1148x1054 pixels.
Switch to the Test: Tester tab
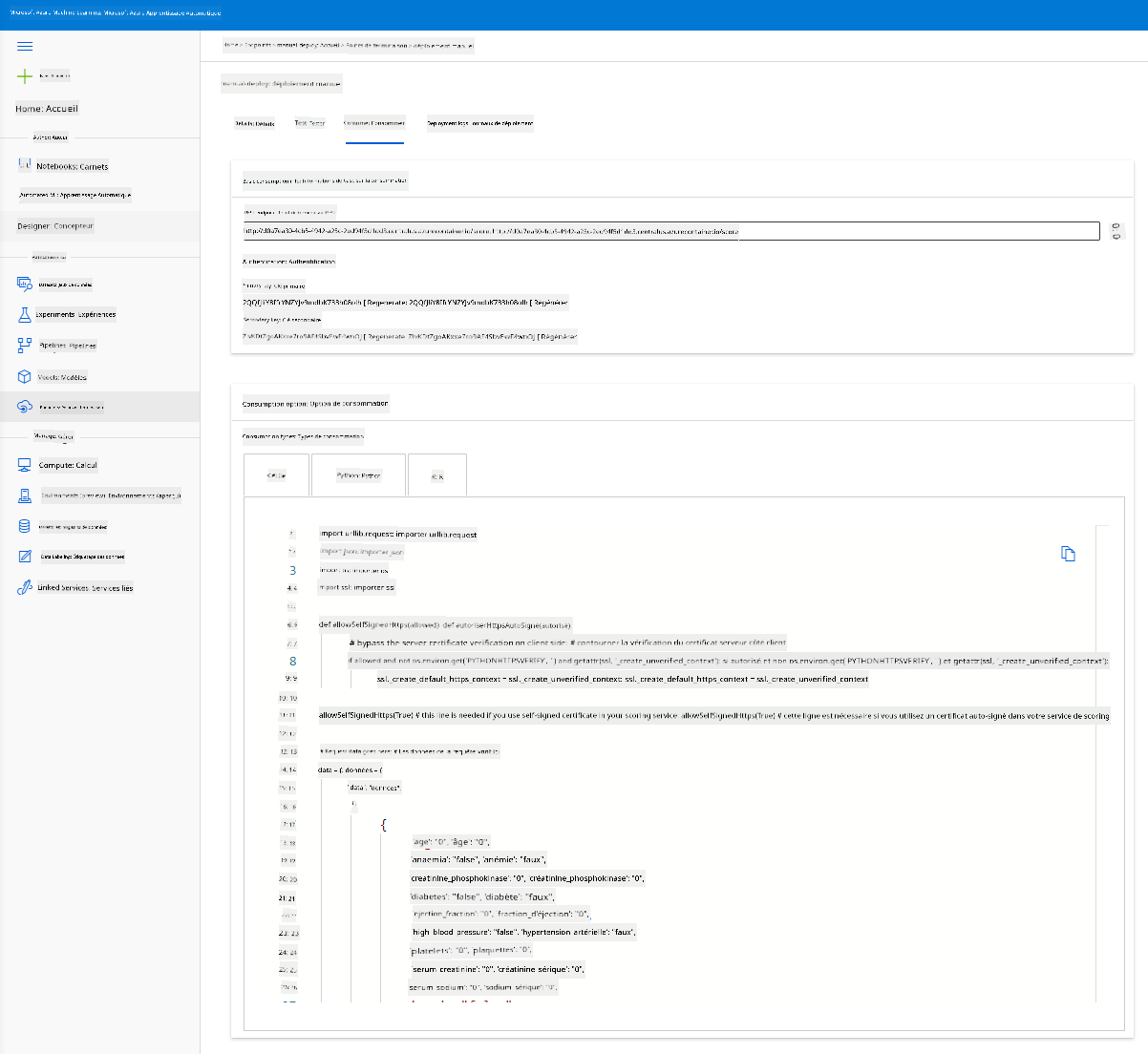[x=309, y=123]
